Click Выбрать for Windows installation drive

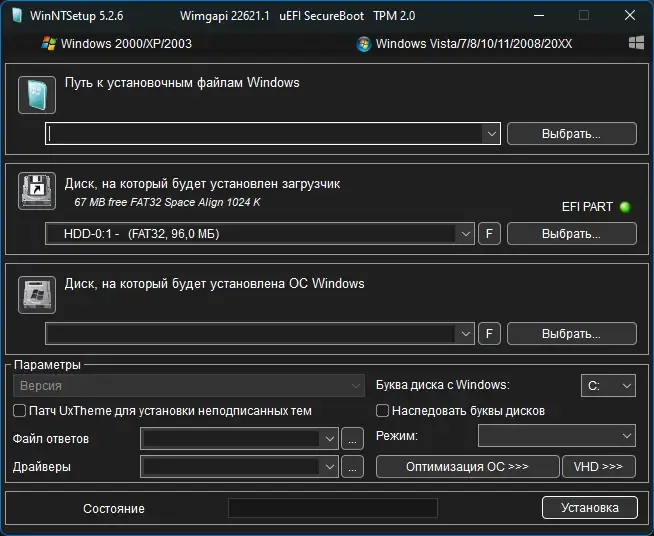pyautogui.click(x=571, y=334)
